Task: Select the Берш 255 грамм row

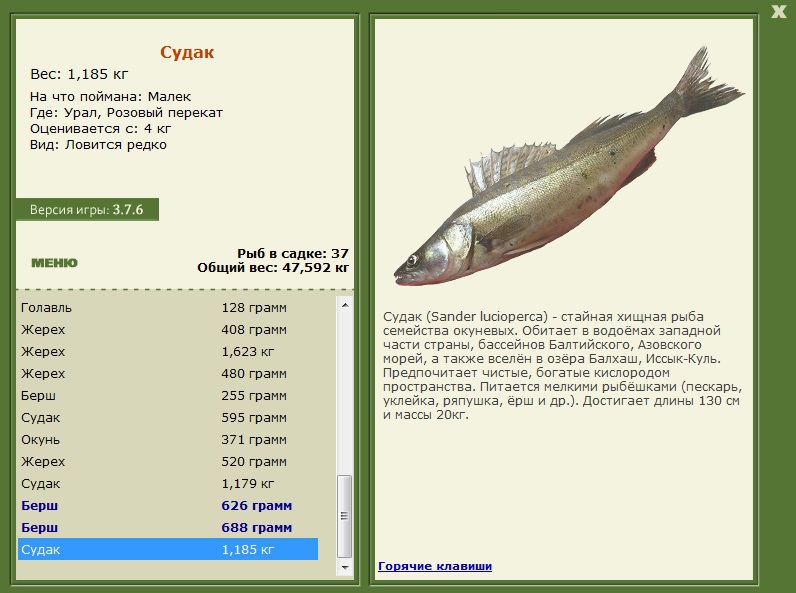Action: coord(168,396)
